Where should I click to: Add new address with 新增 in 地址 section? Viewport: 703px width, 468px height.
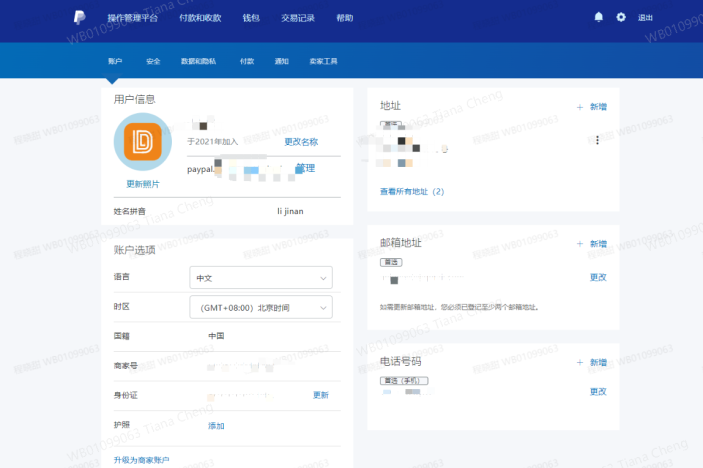coord(592,106)
